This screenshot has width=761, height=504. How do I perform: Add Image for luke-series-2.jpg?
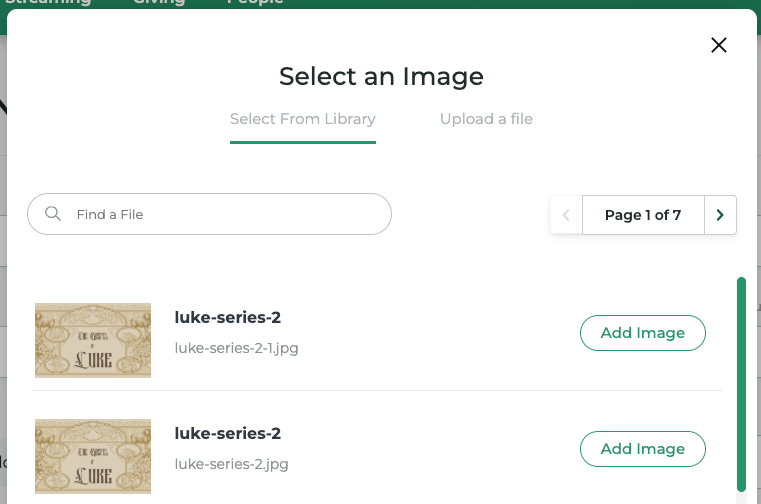point(642,449)
